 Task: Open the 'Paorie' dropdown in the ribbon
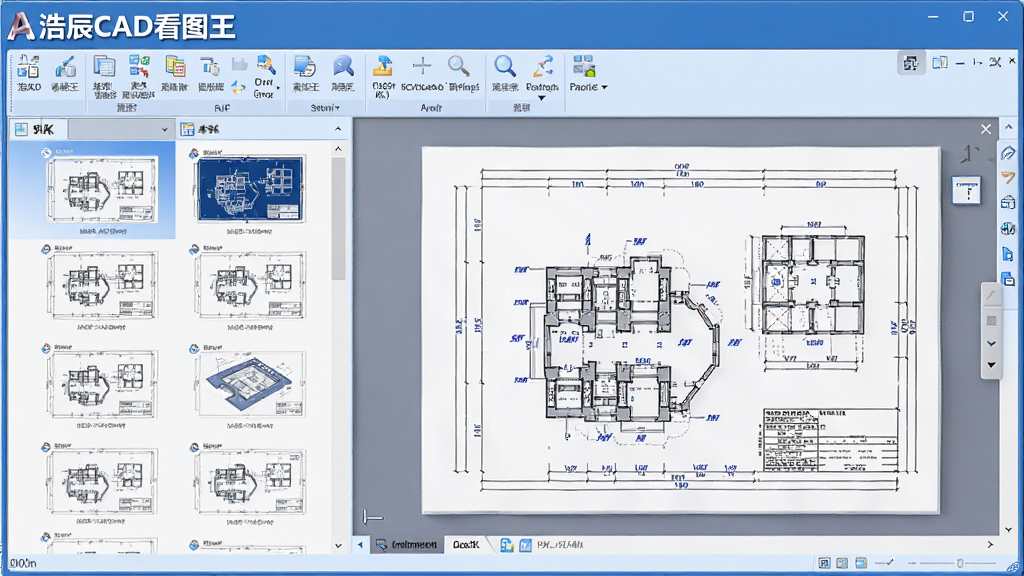pos(588,73)
